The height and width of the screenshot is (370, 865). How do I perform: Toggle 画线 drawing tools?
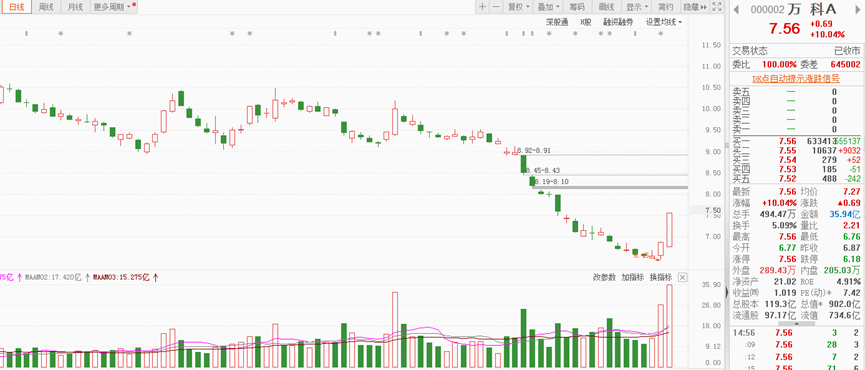606,7
